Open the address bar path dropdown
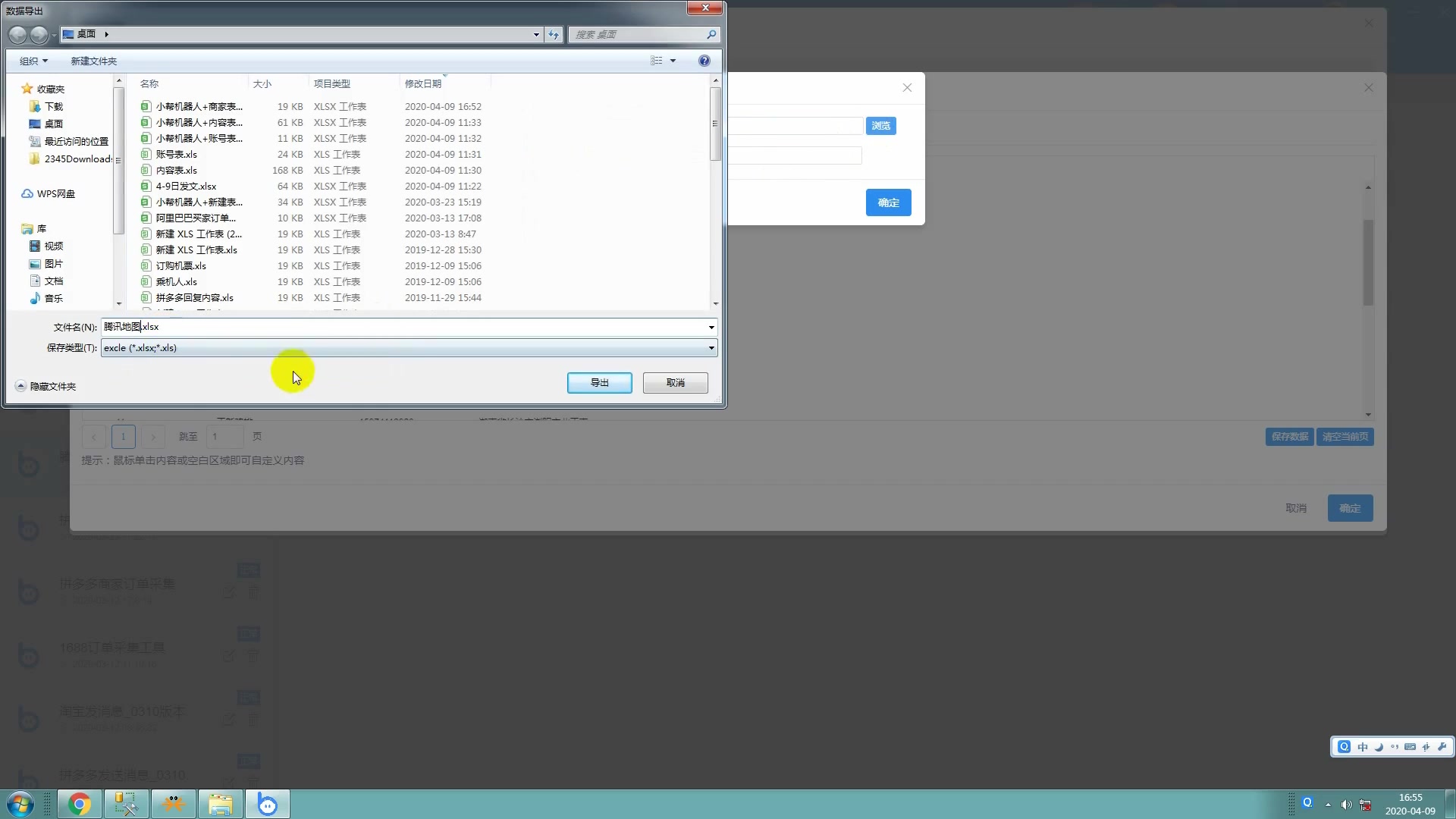Viewport: 1456px width, 819px height. [536, 34]
